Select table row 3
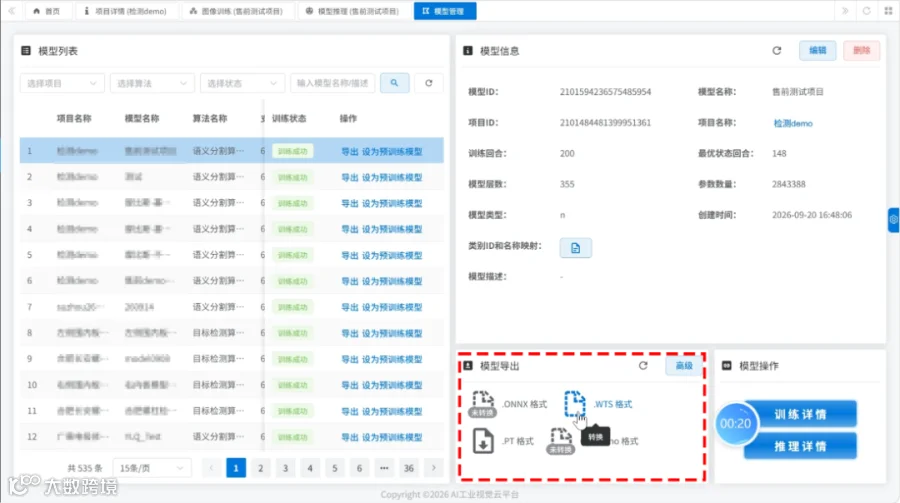The image size is (900, 503). click(x=231, y=203)
